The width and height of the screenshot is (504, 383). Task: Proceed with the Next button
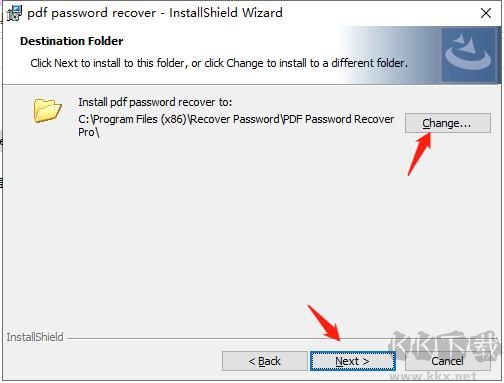353,361
